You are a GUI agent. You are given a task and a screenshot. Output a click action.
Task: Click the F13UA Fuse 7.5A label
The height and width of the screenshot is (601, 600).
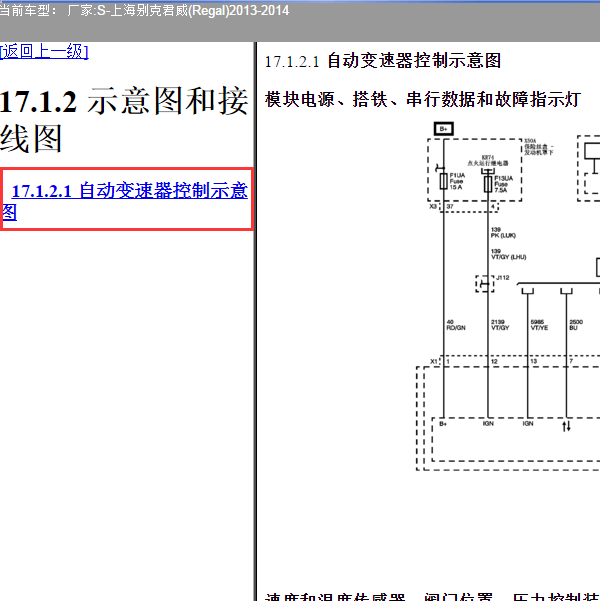(x=503, y=184)
